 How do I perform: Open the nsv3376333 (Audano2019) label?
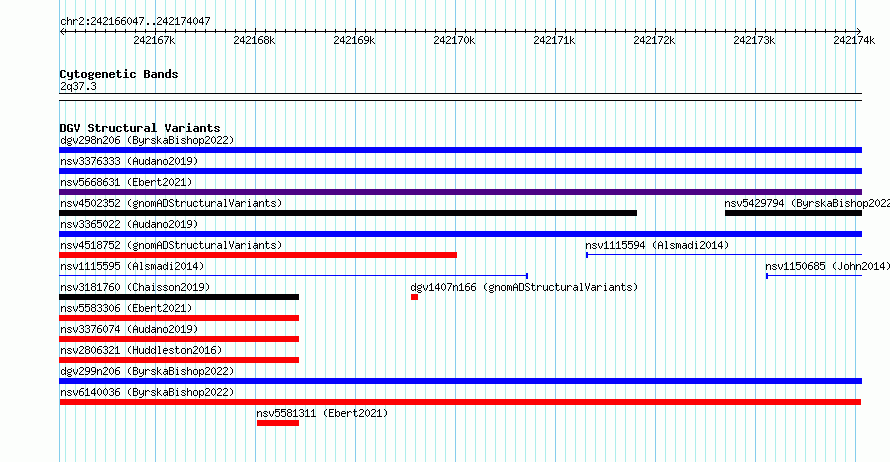[x=129, y=161]
